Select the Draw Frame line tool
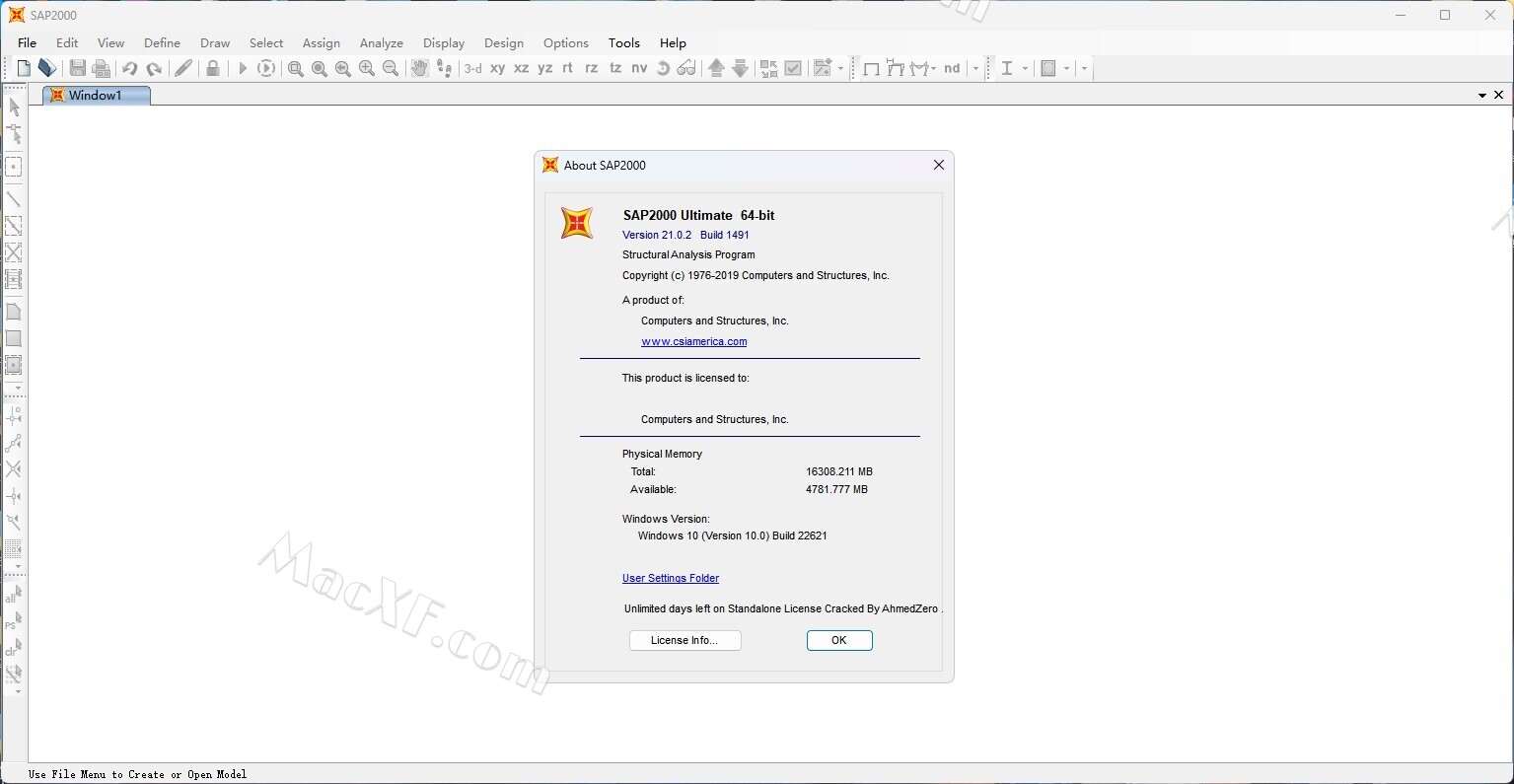The width and height of the screenshot is (1514, 784). [x=14, y=198]
